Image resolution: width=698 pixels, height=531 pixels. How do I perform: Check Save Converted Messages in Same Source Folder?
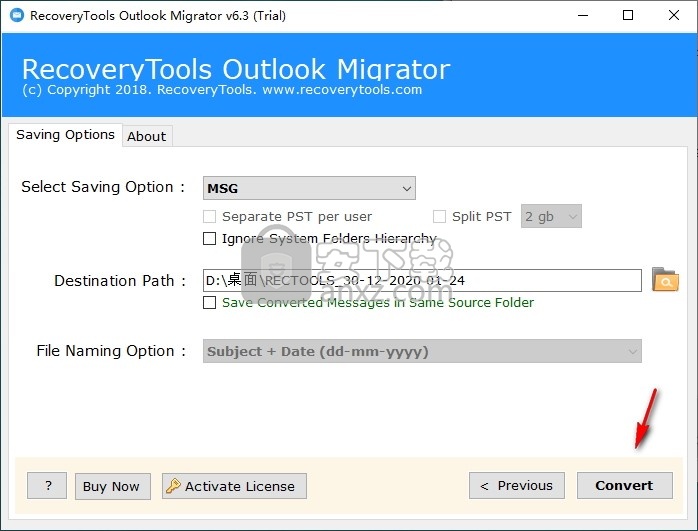209,303
